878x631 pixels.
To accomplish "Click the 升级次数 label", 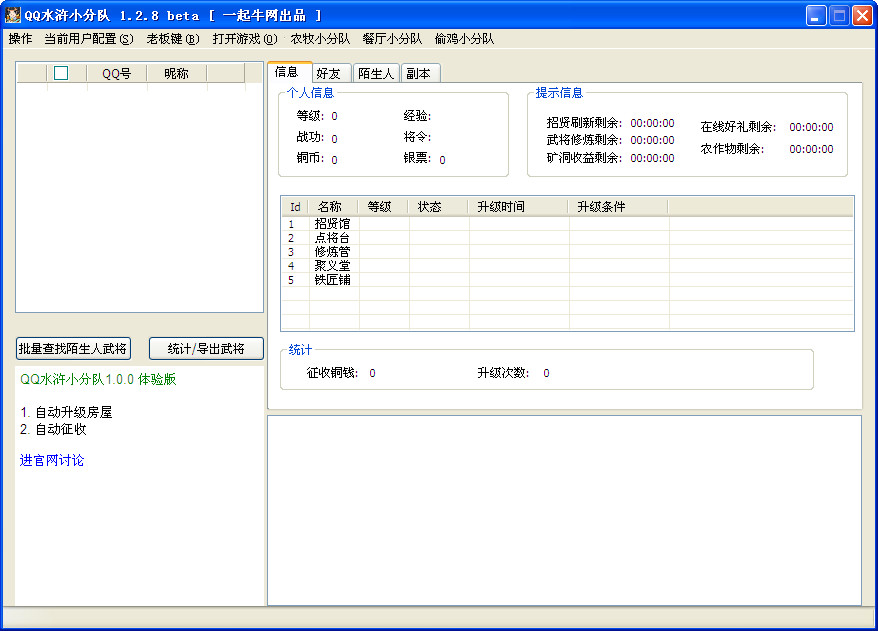I will tap(503, 373).
